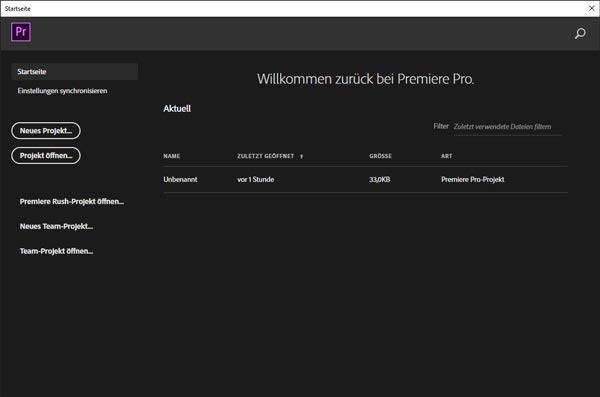Sort by the ART column header
The image size is (600, 397).
447,156
